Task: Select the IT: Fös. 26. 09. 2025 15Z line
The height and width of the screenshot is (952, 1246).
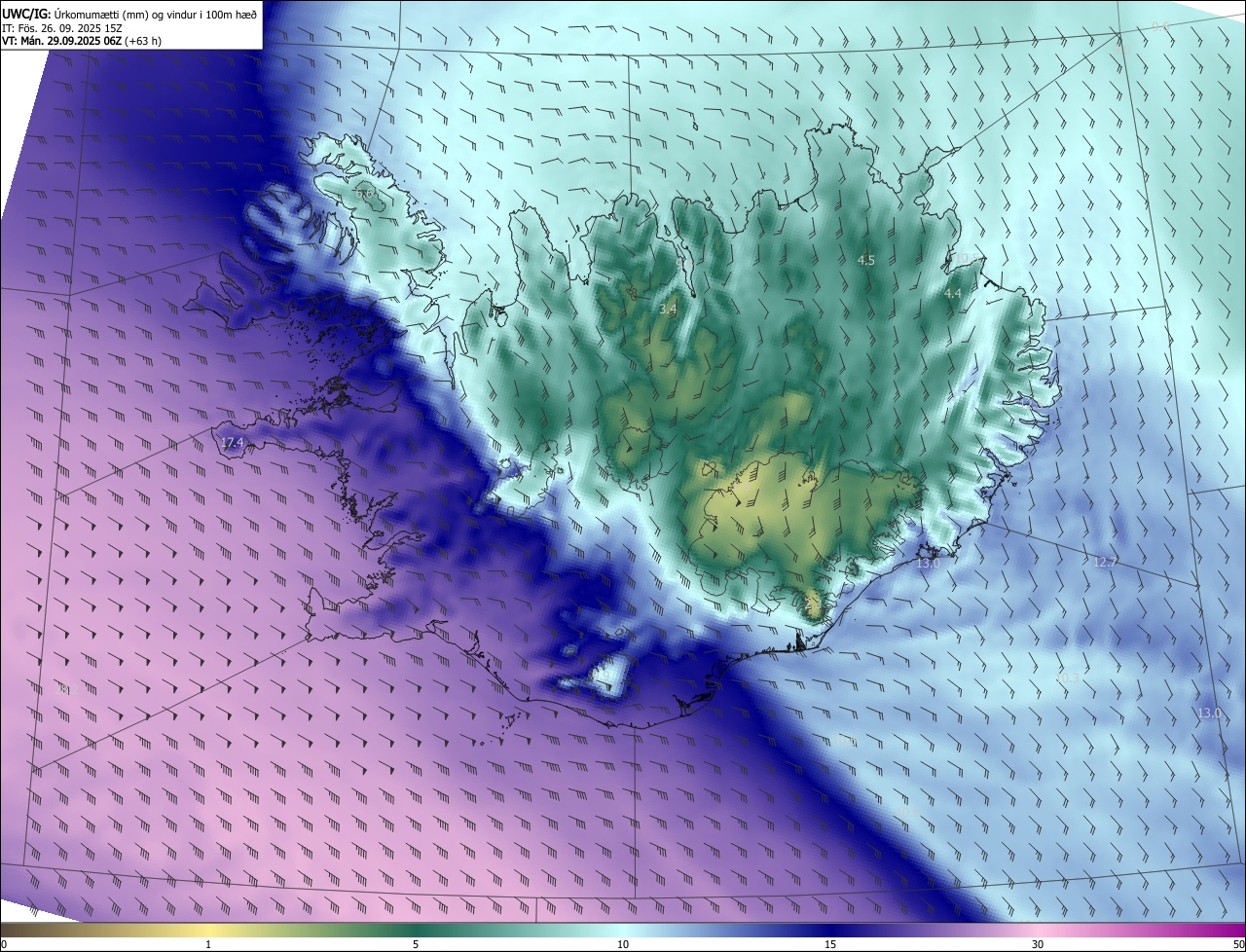Action: tap(61, 27)
